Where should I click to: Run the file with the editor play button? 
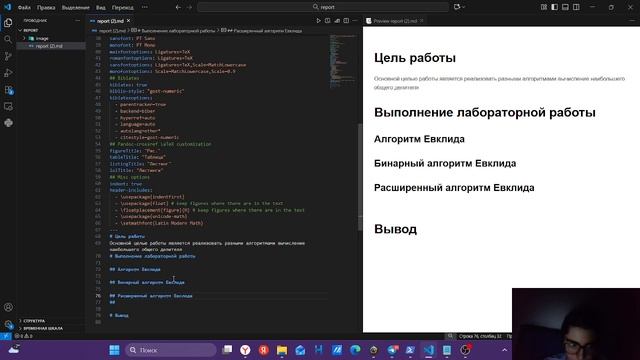click(x=318, y=20)
